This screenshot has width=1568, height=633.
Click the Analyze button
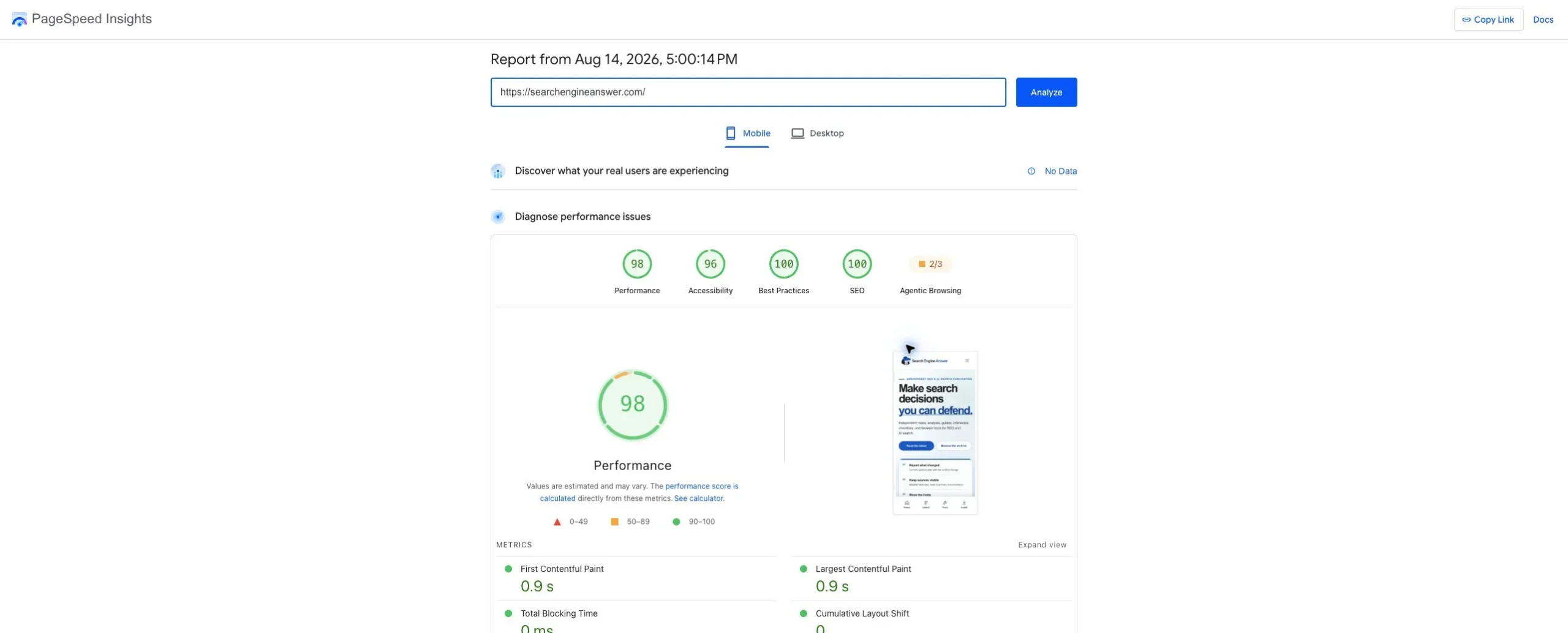click(1046, 92)
